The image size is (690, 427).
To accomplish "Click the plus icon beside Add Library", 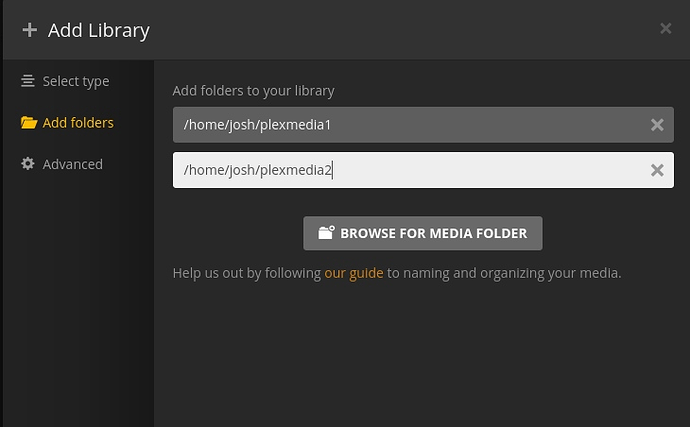I will (x=29, y=30).
